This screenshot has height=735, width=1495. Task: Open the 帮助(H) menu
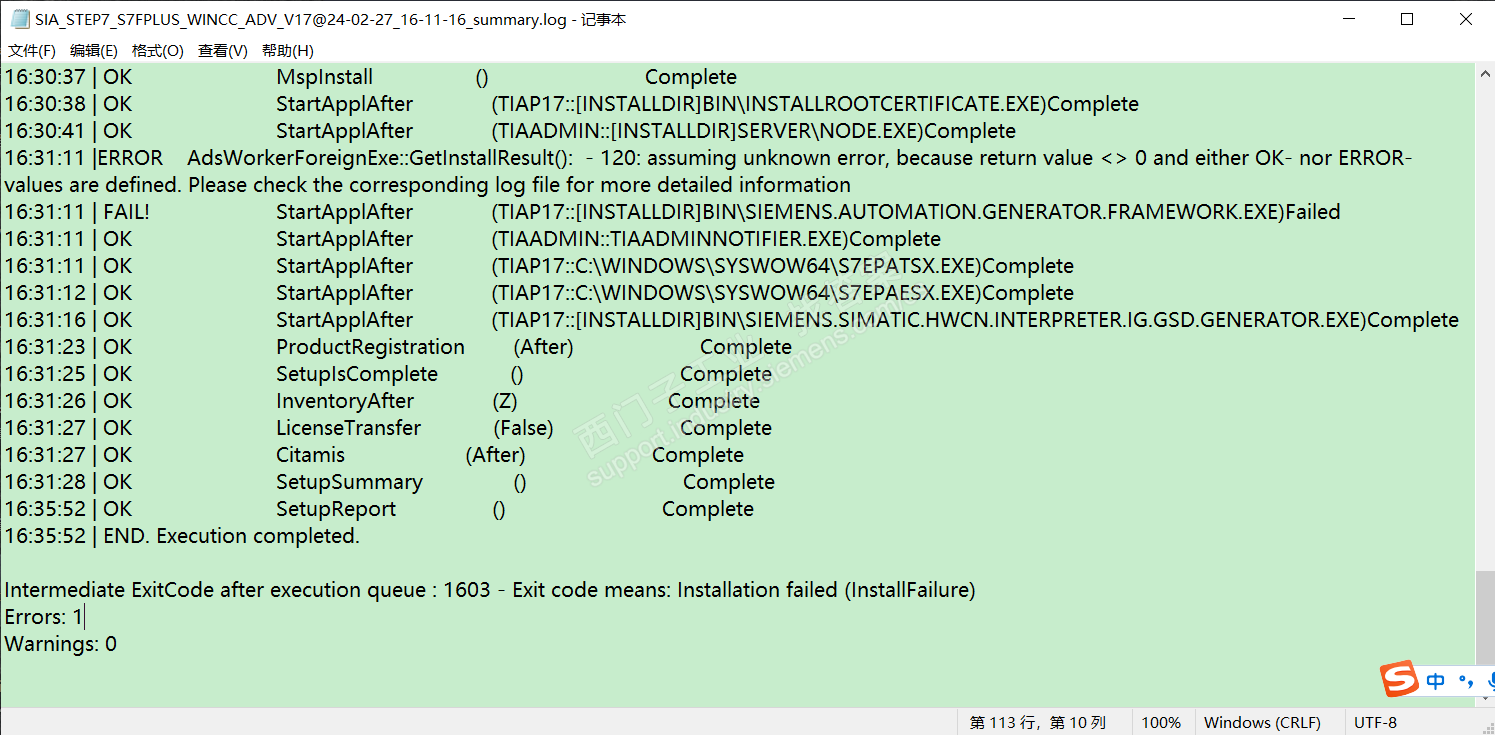tap(288, 51)
